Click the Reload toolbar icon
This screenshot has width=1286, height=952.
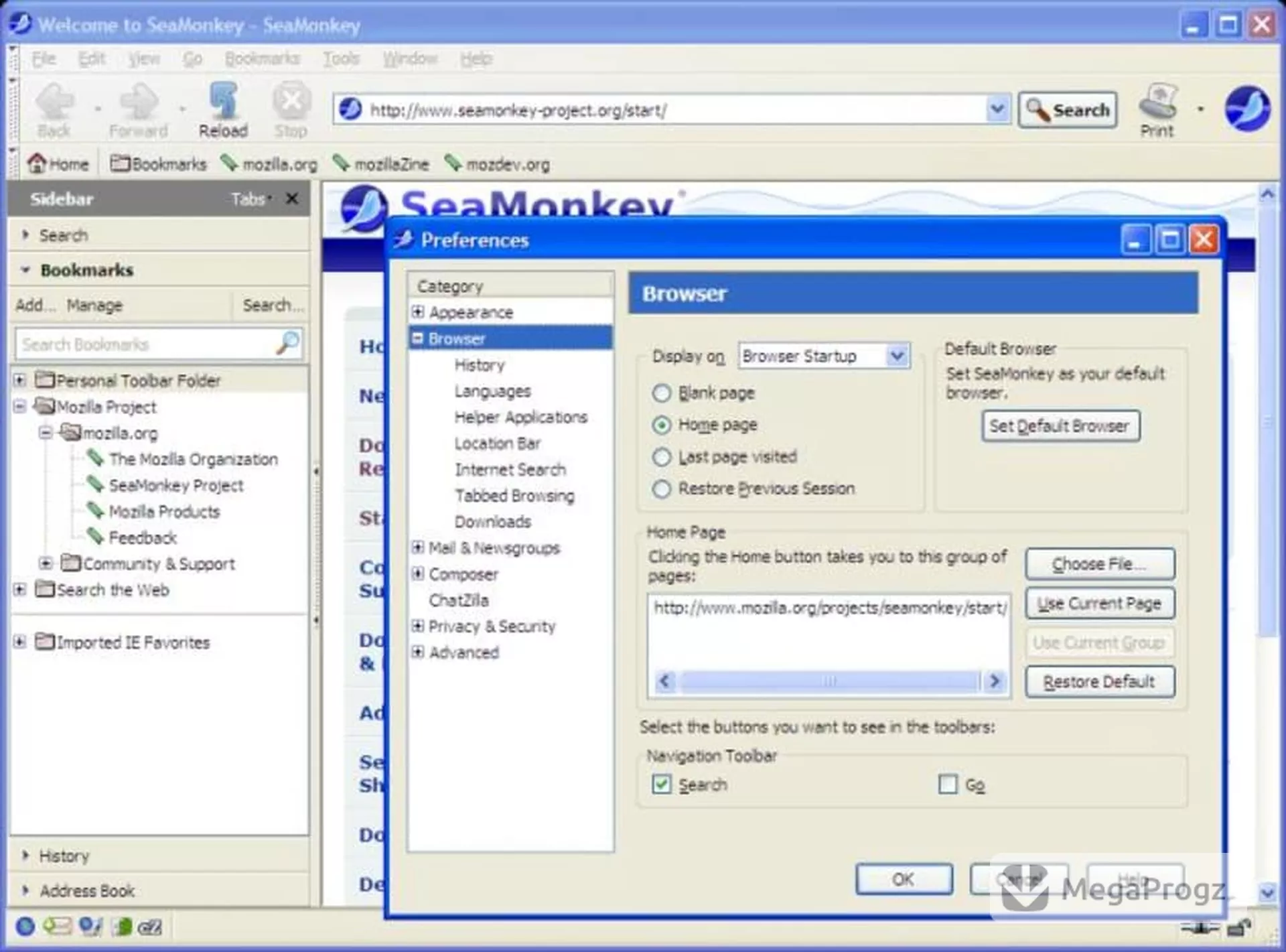tap(223, 100)
